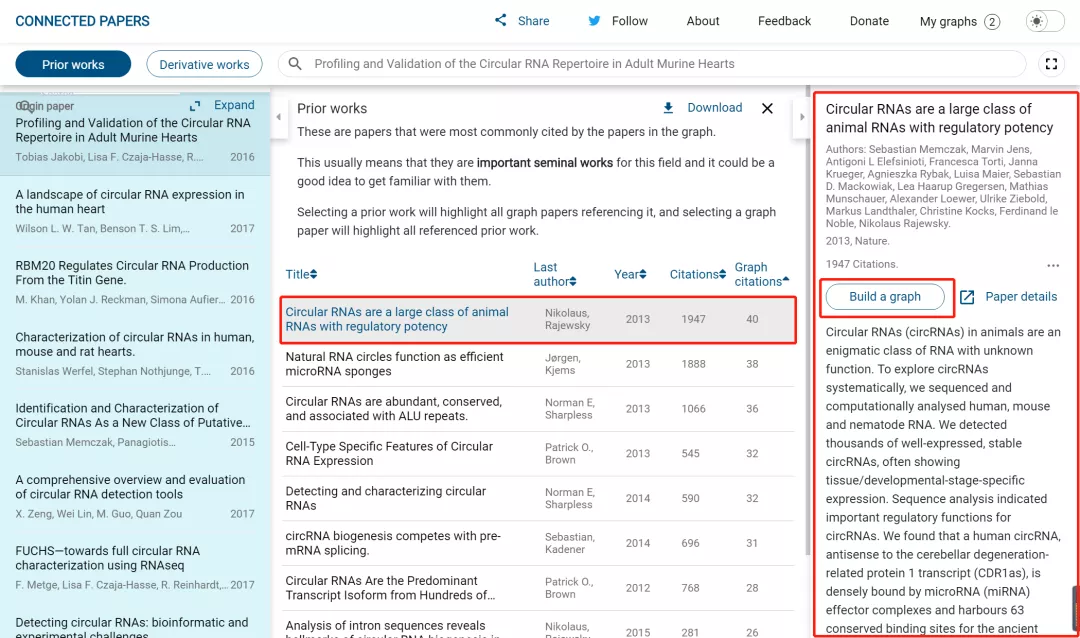Screen dimensions: 1080x638
Task: Collapse the right details panel arrow
Action: [801, 117]
